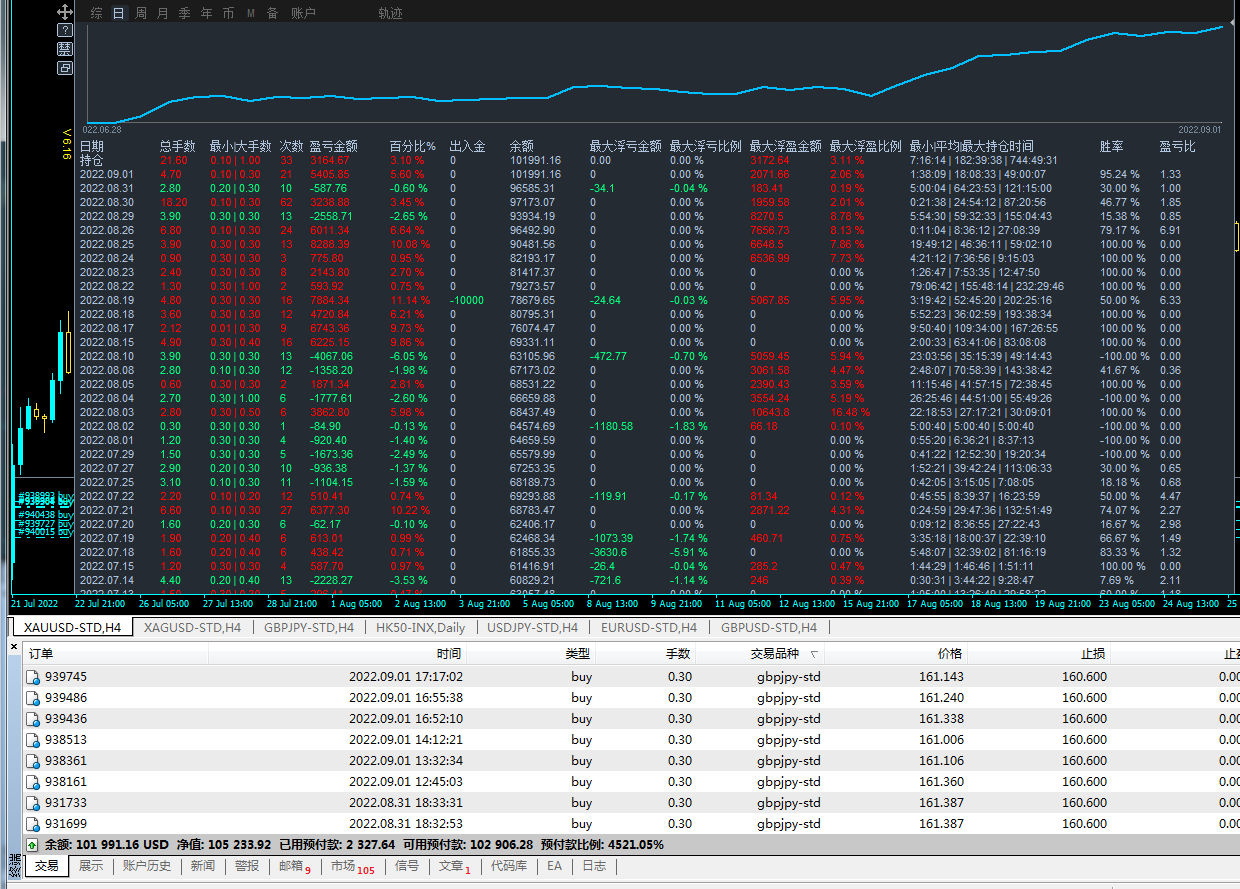The width and height of the screenshot is (1240, 889).
Task: Switch statistics to monthly 月 view
Action: pos(163,13)
